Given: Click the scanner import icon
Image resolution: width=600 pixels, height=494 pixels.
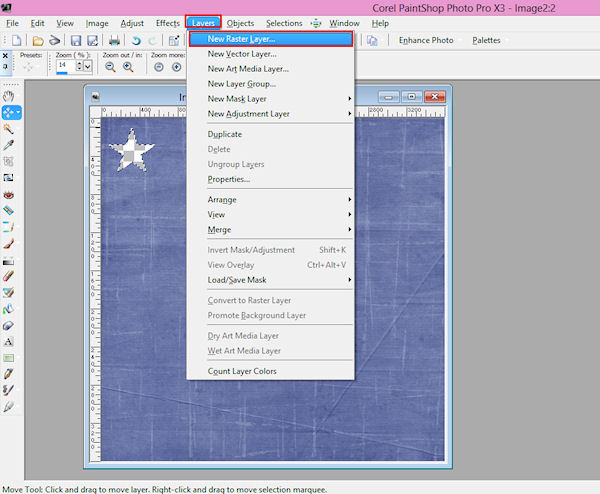Looking at the screenshot, I should pyautogui.click(x=55, y=40).
